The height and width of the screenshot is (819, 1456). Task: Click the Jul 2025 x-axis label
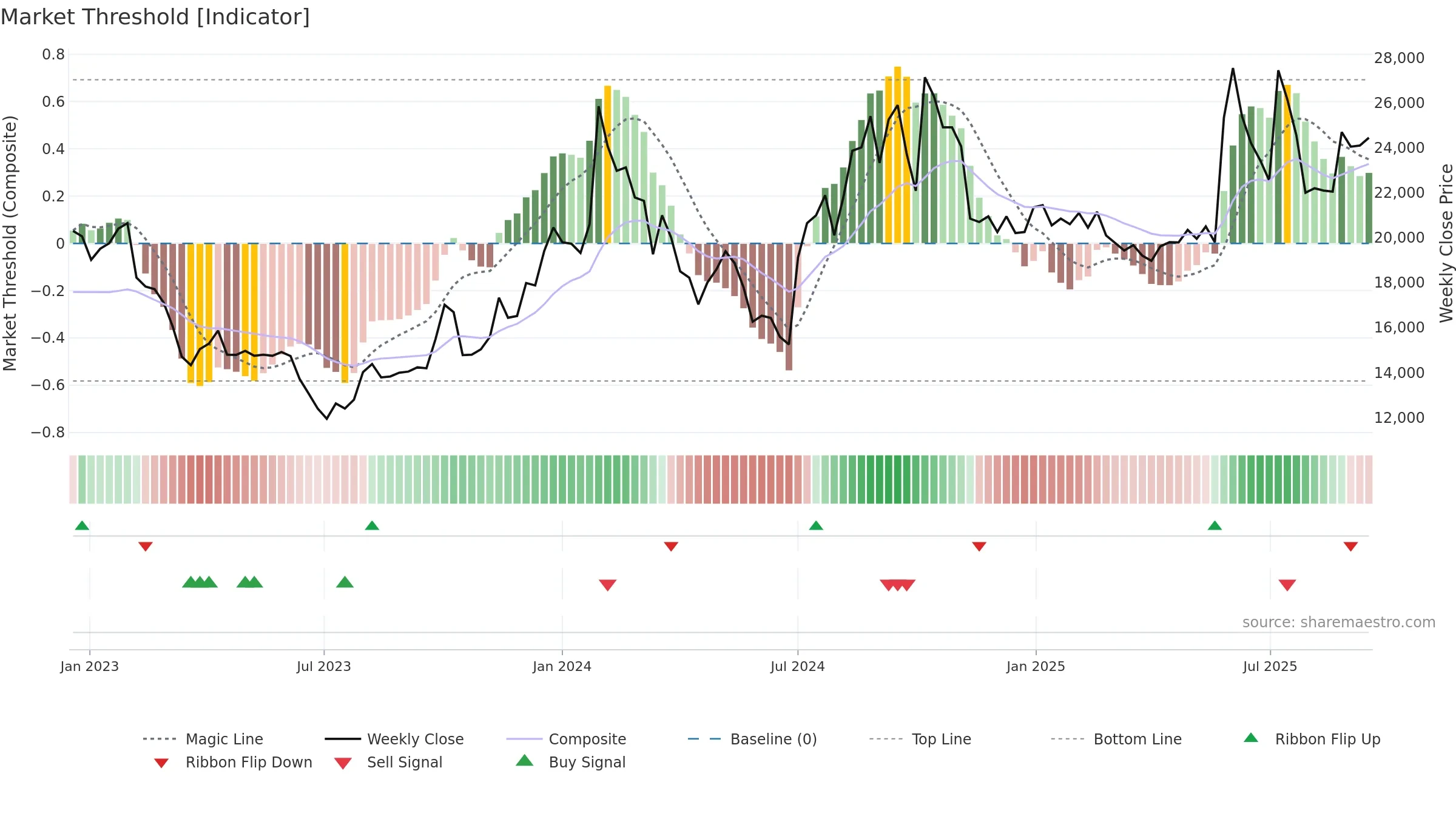tap(1270, 666)
